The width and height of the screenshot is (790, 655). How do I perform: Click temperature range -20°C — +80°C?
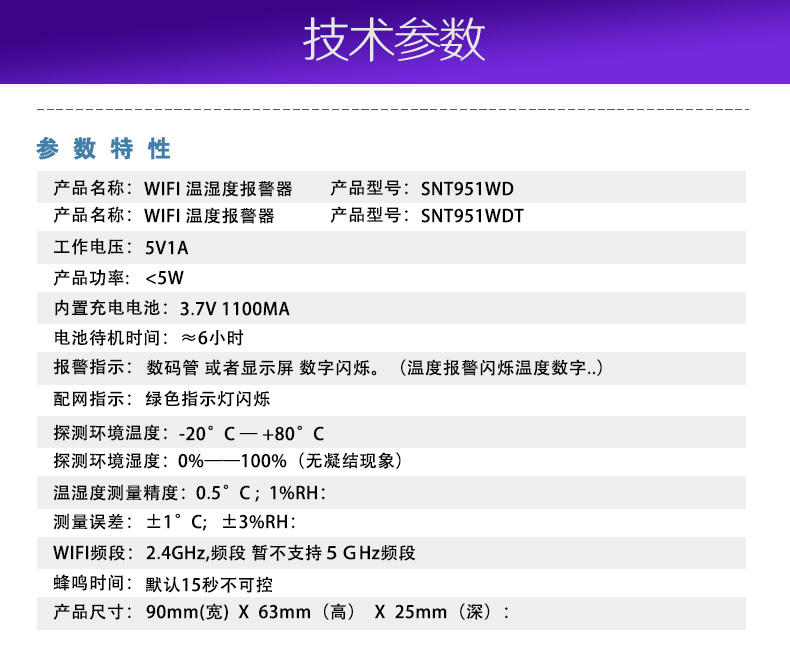coord(251,433)
